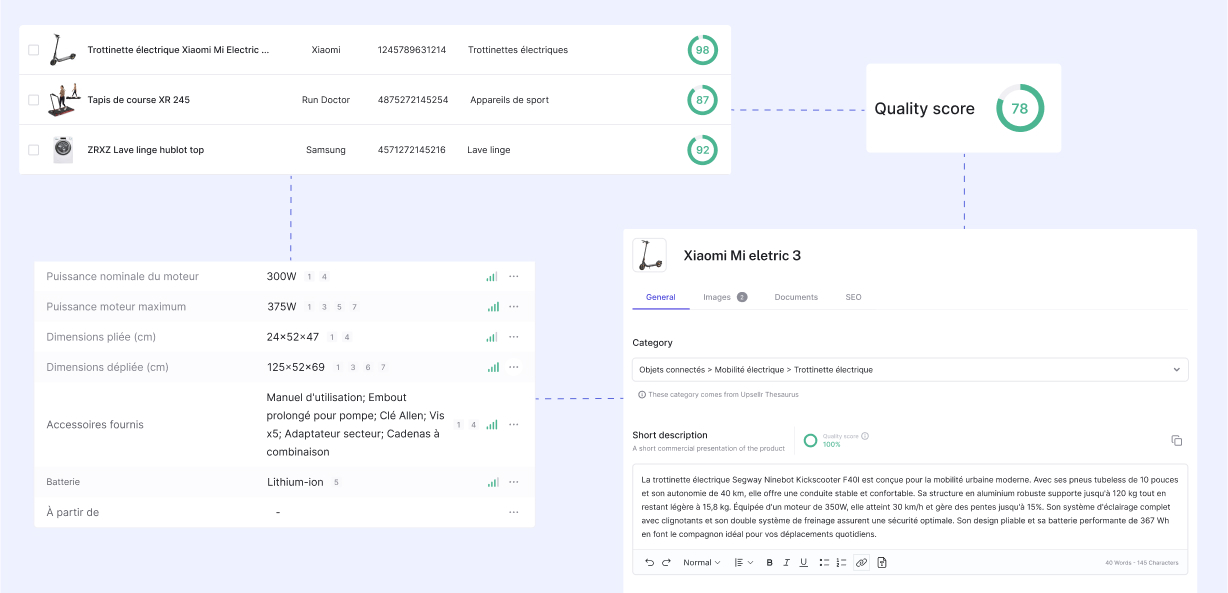Open the three-dot menu for À partir de

(x=514, y=512)
